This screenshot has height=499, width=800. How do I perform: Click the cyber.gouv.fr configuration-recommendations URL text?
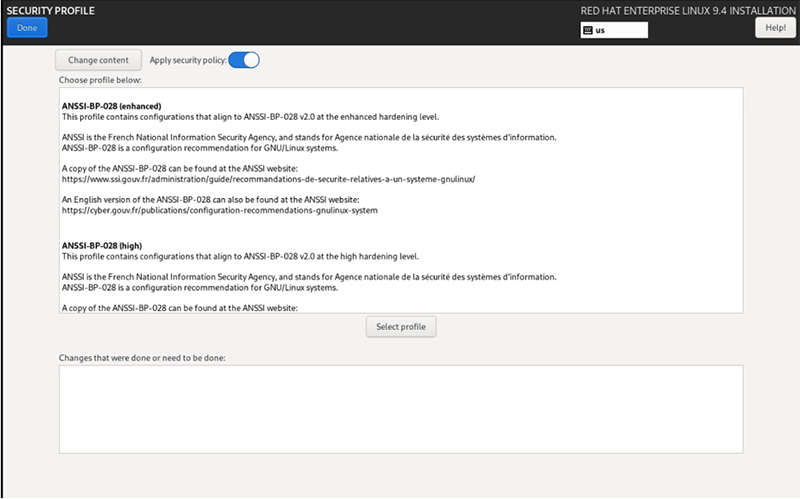[220, 210]
